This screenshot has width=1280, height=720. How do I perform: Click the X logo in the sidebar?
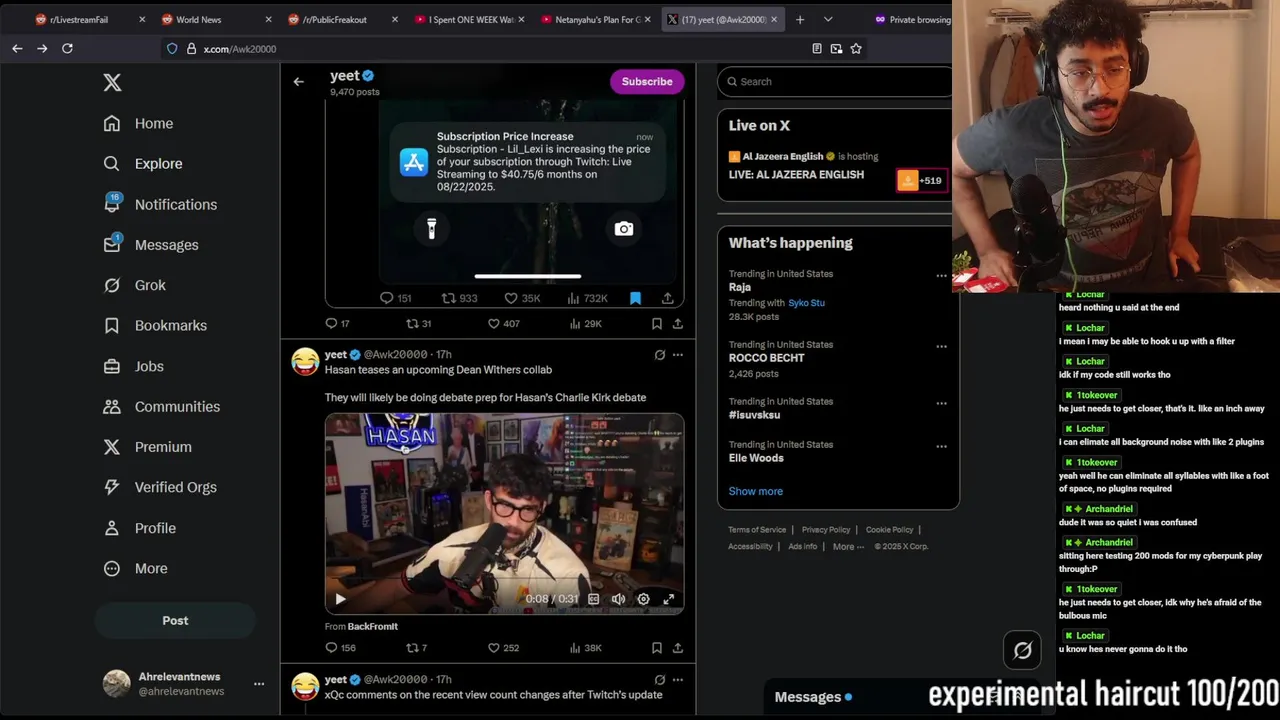[112, 83]
